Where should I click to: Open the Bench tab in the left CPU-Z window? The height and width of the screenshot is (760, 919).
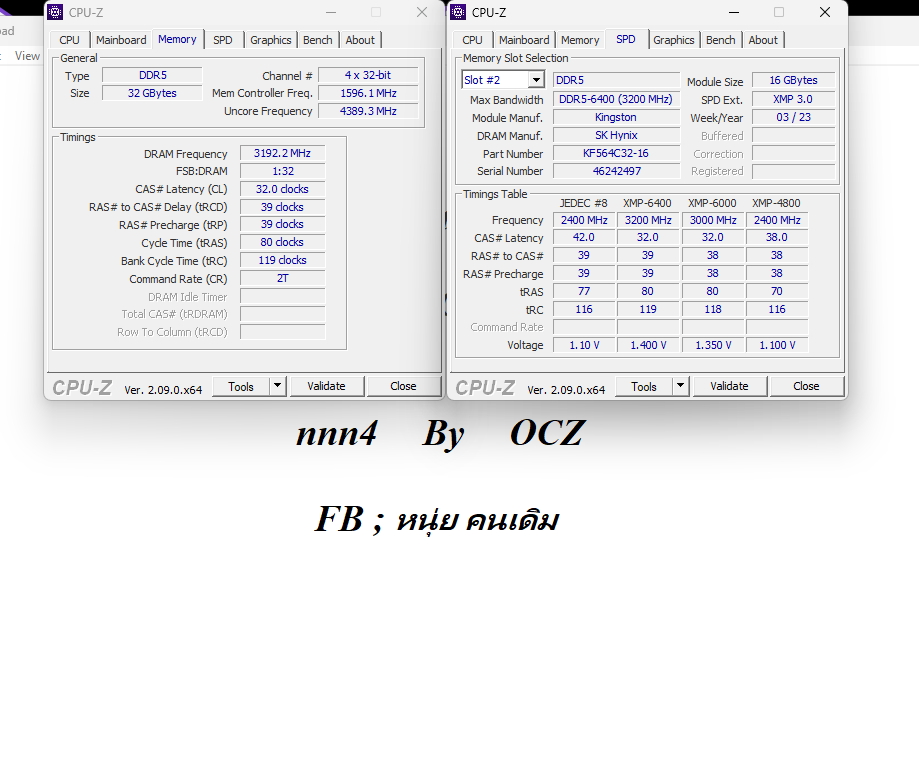[318, 40]
